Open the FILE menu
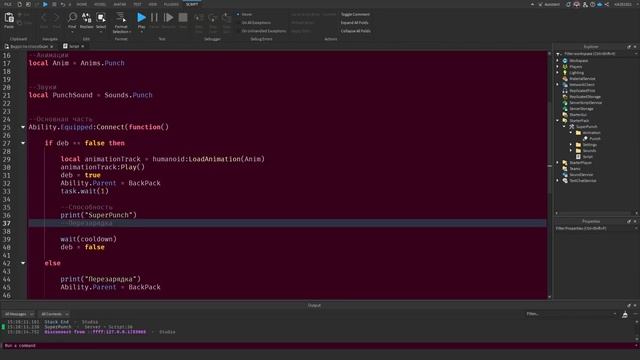The image size is (640, 360). click(8, 4)
